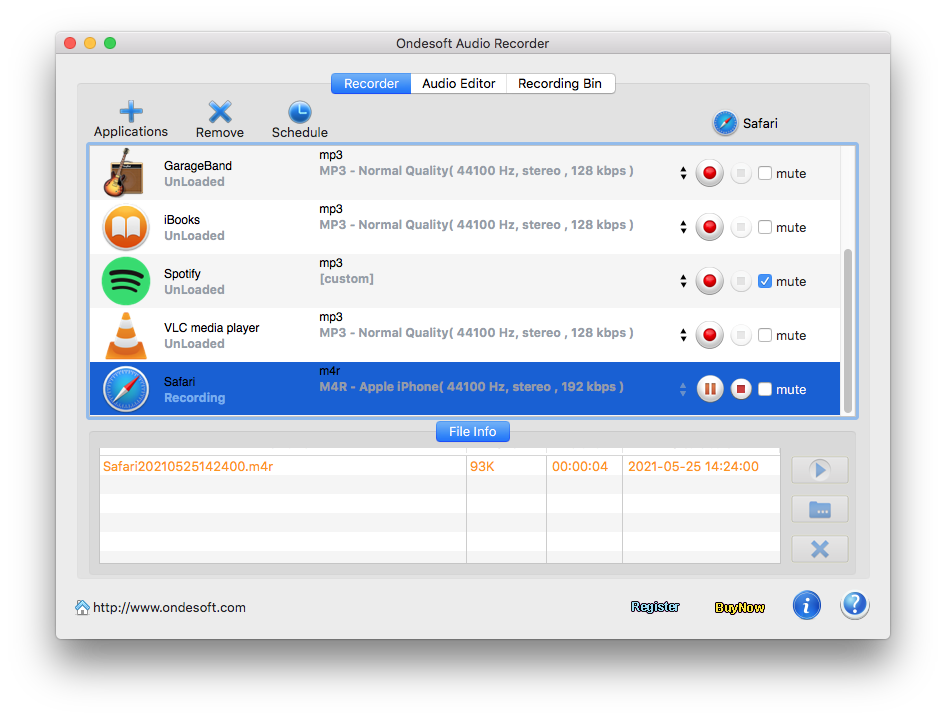Play the selected recorded file
Viewport: 946px width, 719px height.
click(819, 470)
